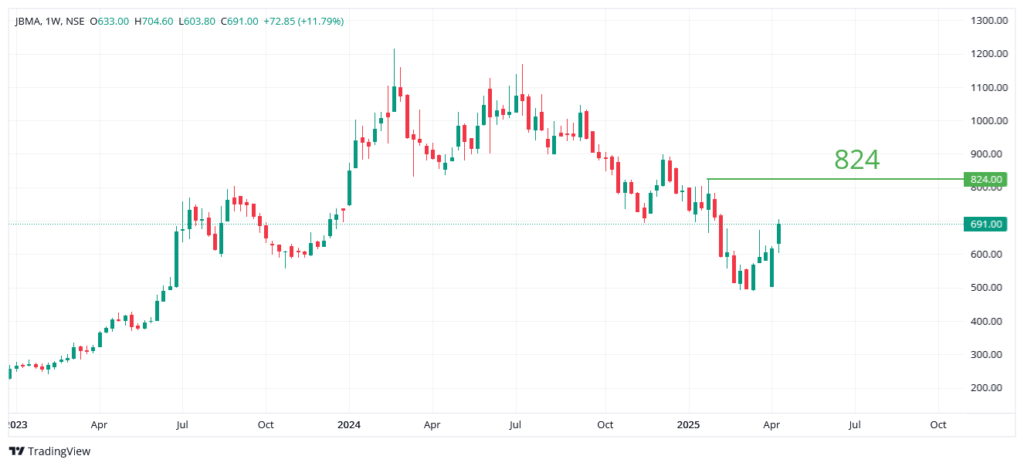Select the large green 824 text annotation
Viewport: 1024px width, 466px height.
(857, 159)
